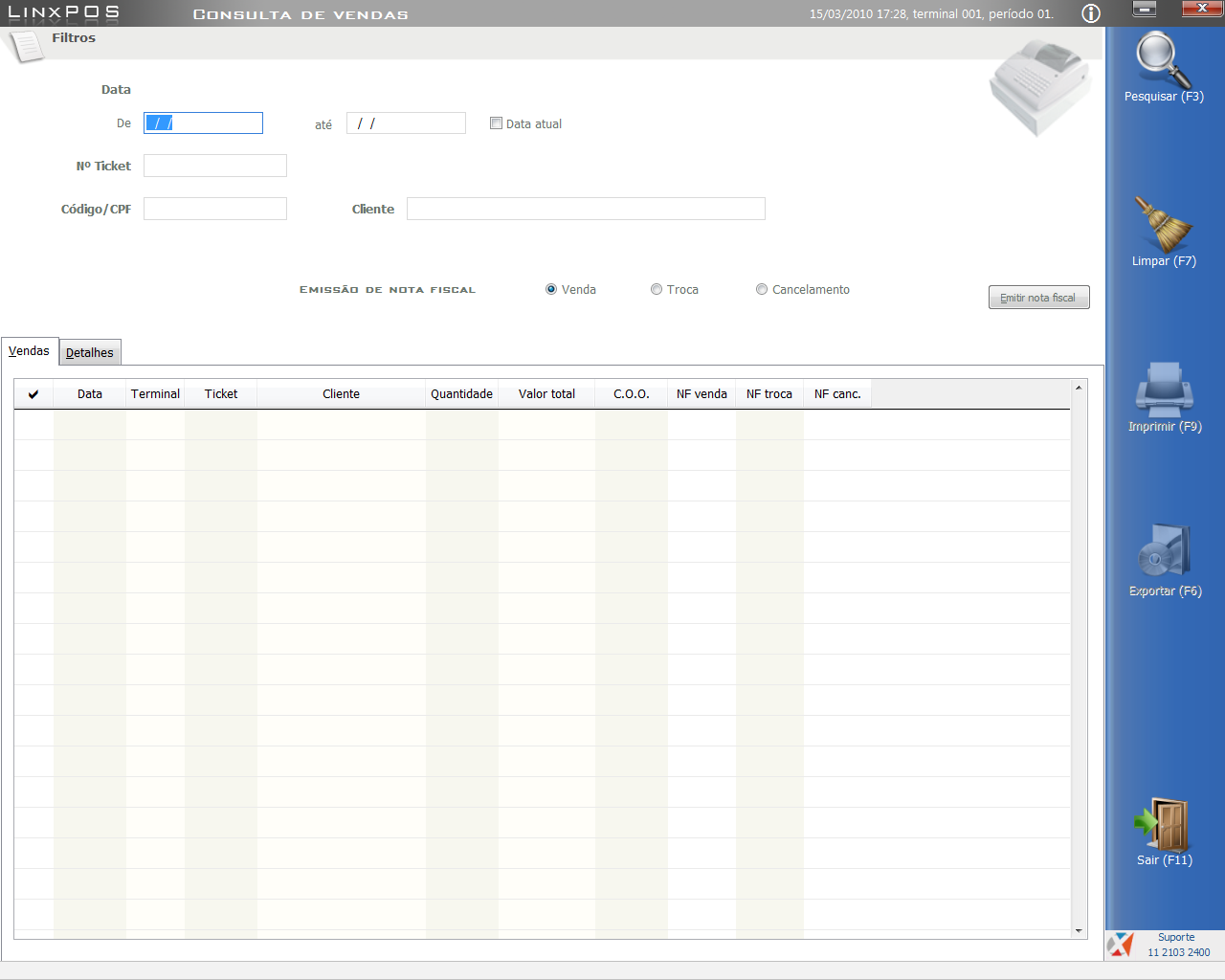Sort by the NF venda column header
This screenshot has width=1225, height=980.
pyautogui.click(x=702, y=394)
